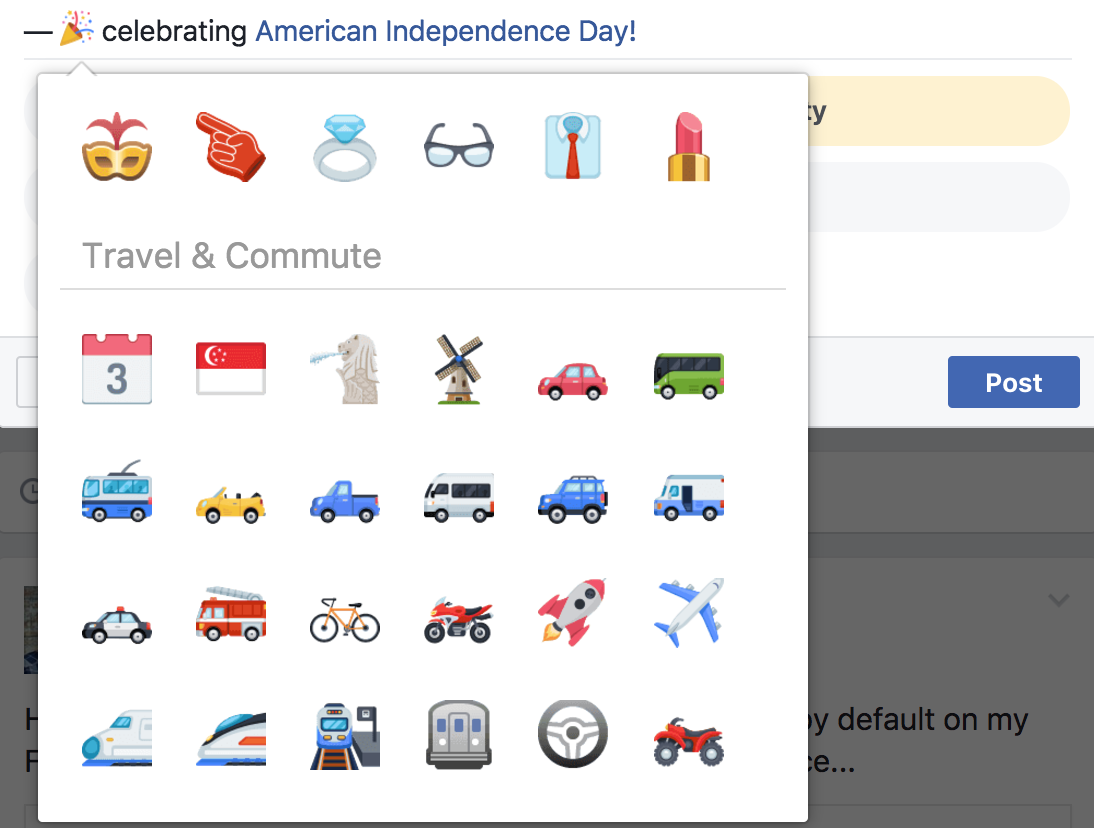The width and height of the screenshot is (1094, 828).
Task: Select the shirt and tie emoji
Action: click(x=573, y=145)
